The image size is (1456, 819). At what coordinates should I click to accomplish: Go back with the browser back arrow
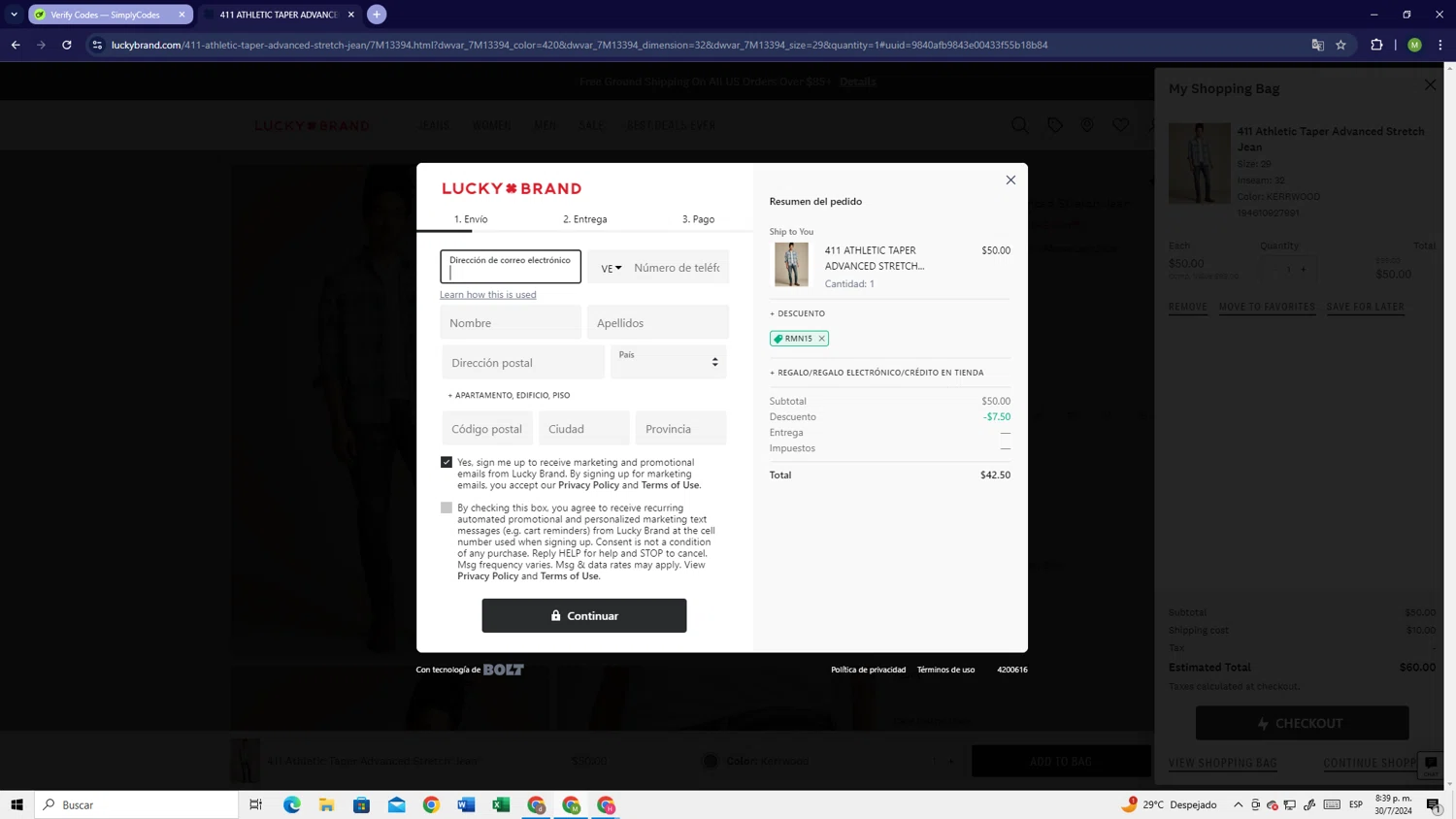point(16,45)
